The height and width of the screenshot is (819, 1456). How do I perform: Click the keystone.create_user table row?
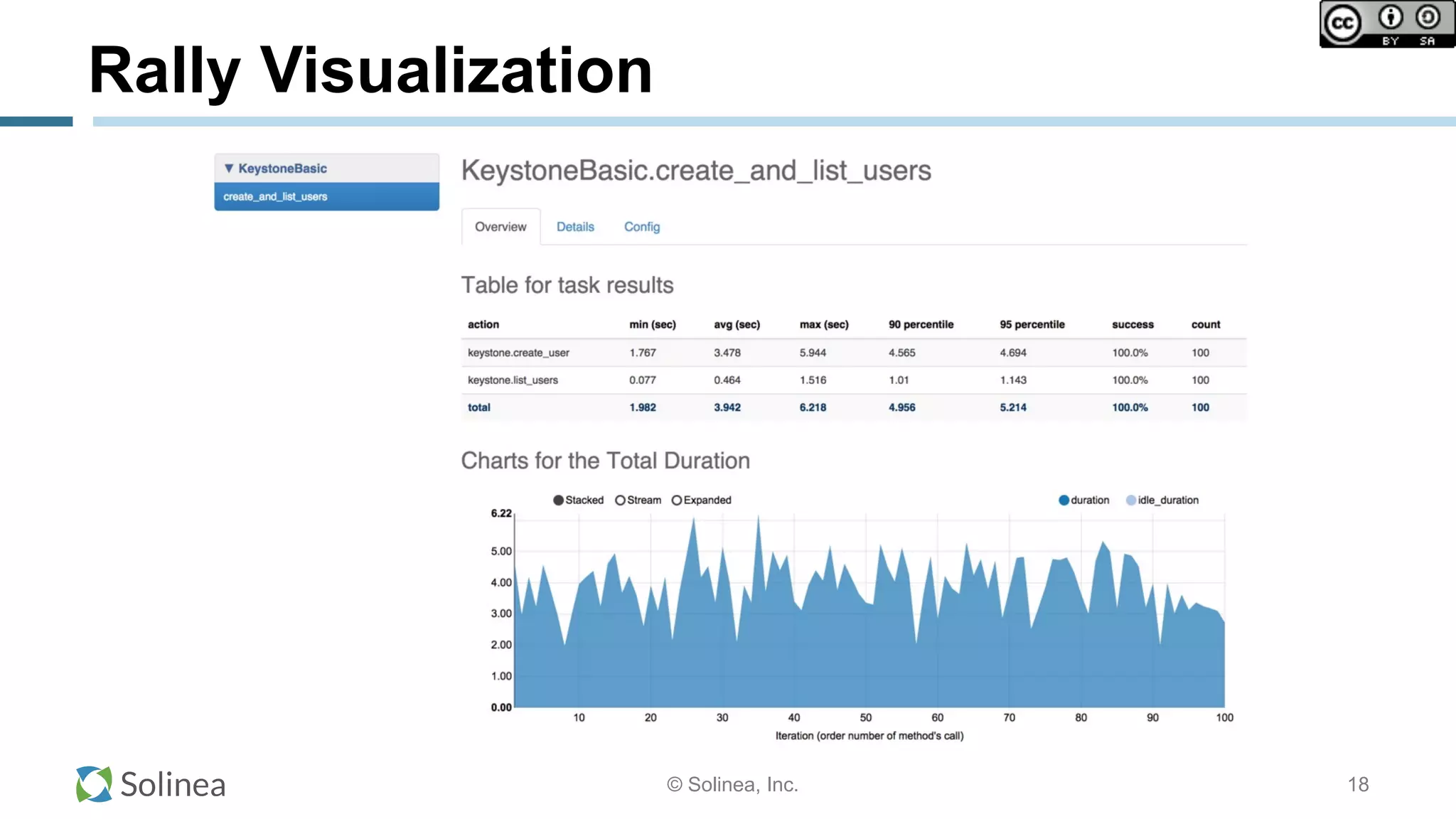[x=518, y=353]
